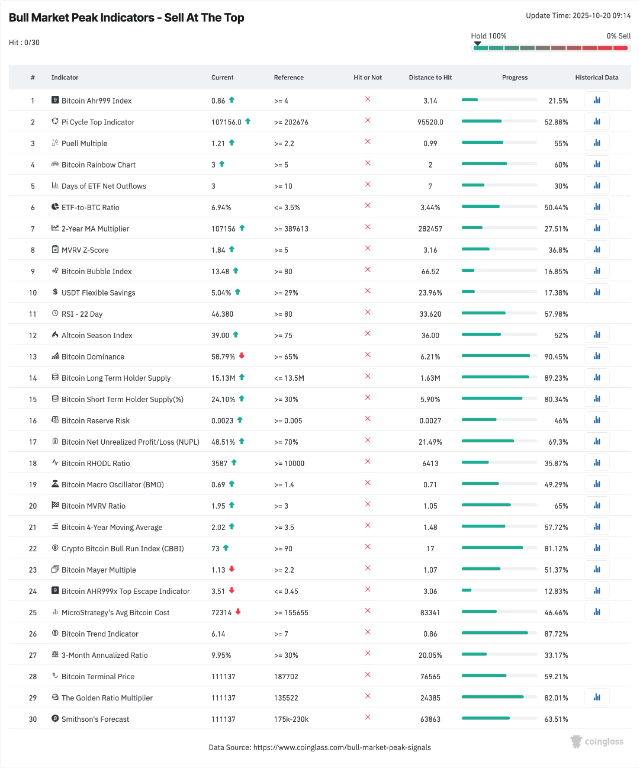Image resolution: width=639 pixels, height=768 pixels.
Task: Open Golden Ratio Multiplier historical data chart
Action: 597,697
